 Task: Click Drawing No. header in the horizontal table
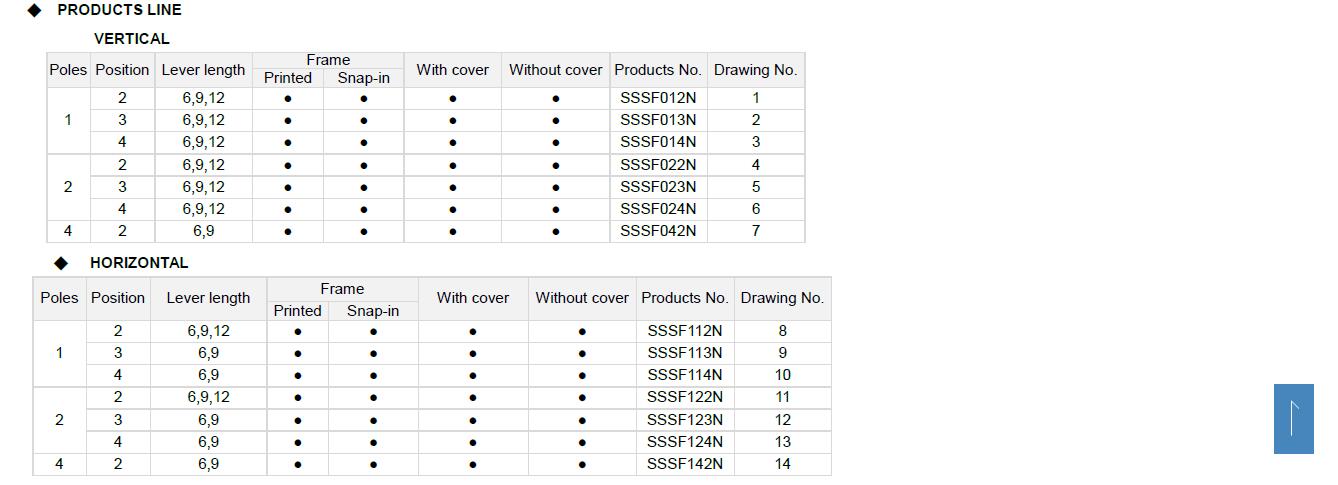click(x=782, y=298)
